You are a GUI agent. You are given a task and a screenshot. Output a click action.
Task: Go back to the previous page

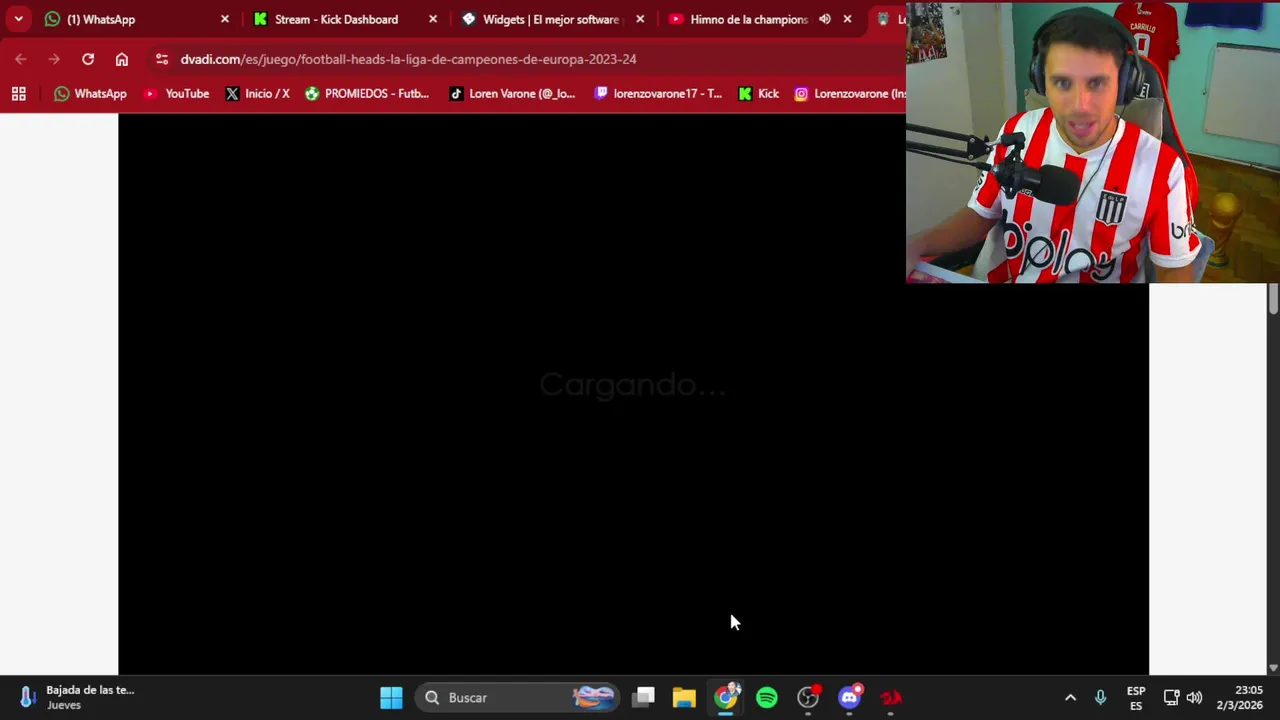point(21,59)
